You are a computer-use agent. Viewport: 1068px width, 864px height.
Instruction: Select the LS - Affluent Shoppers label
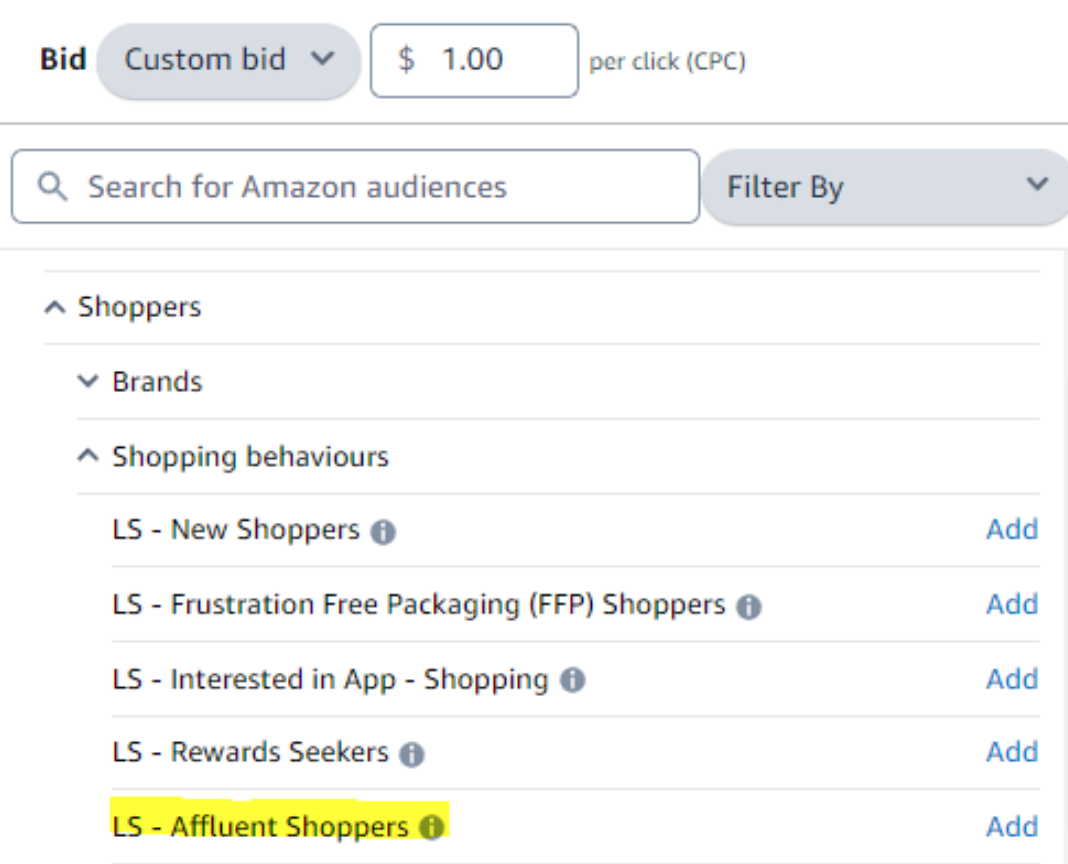click(x=260, y=827)
